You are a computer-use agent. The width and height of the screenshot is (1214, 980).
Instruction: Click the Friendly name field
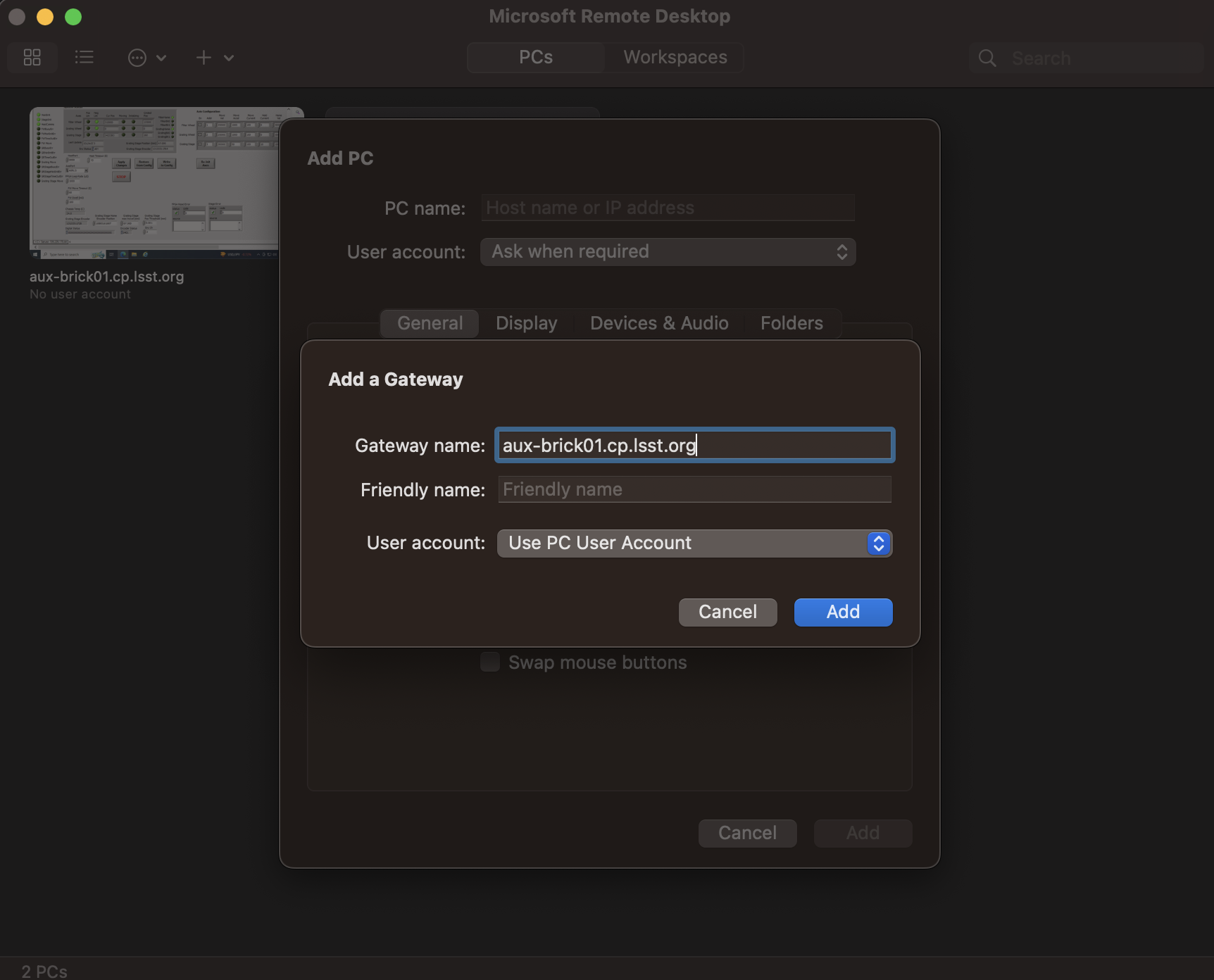click(694, 489)
